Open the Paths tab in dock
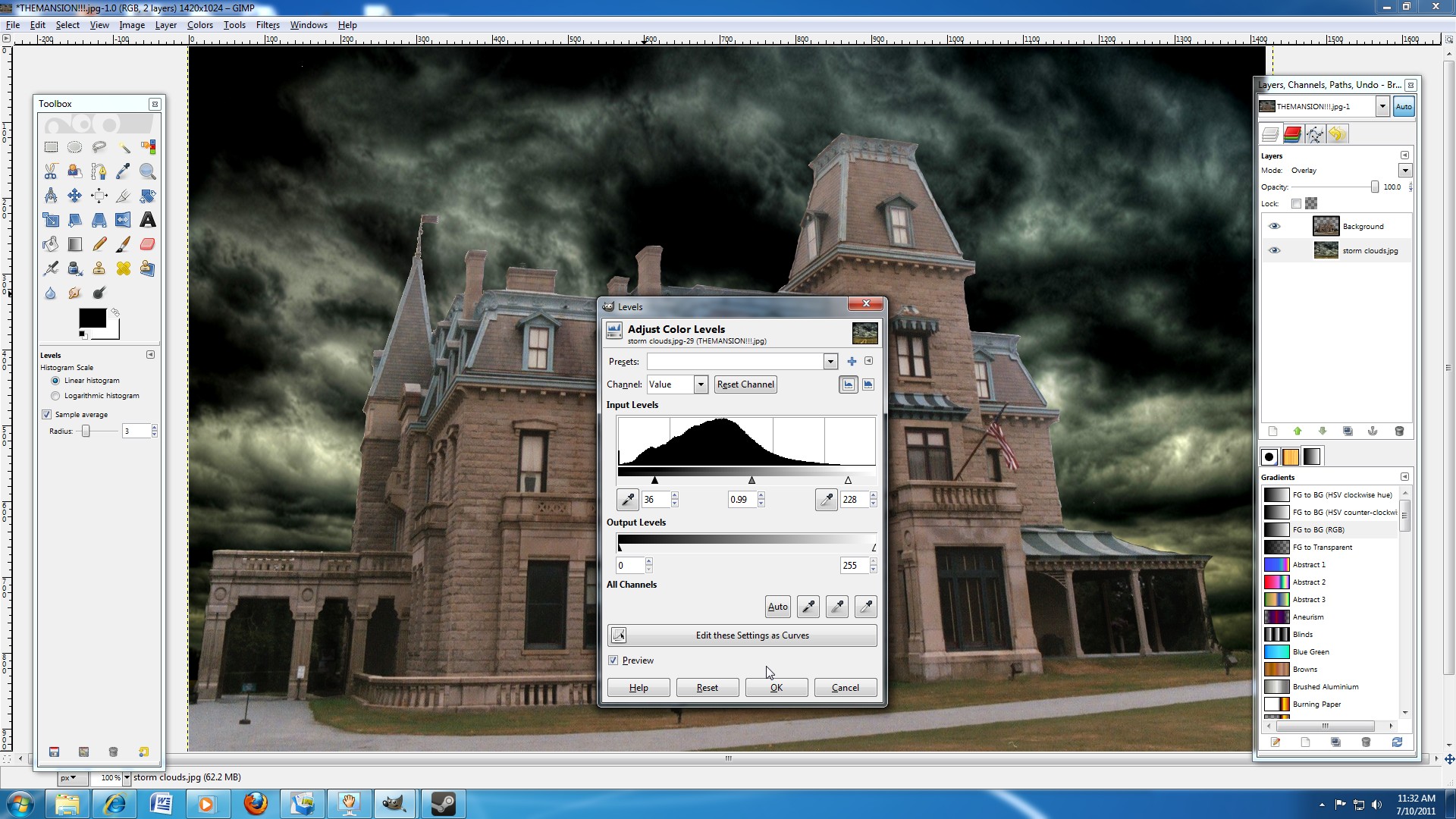 pos(1314,135)
